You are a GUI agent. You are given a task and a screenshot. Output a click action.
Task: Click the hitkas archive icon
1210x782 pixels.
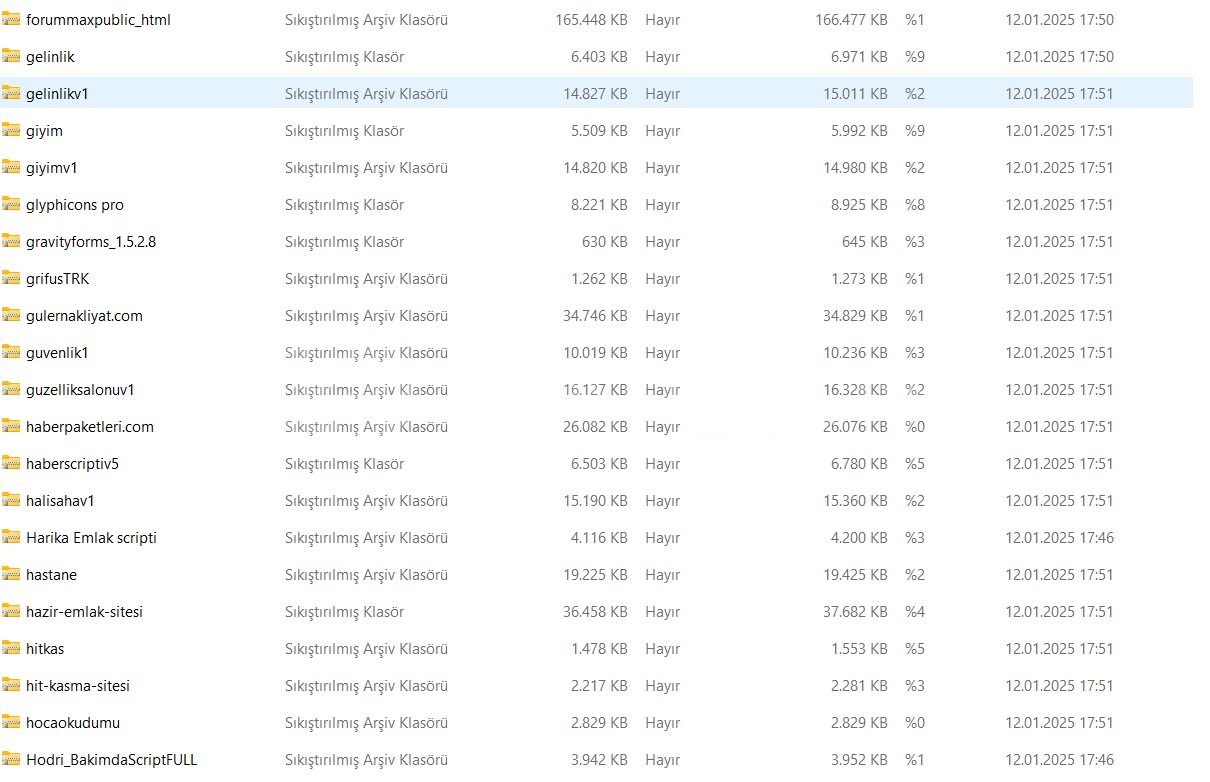pyautogui.click(x=11, y=648)
